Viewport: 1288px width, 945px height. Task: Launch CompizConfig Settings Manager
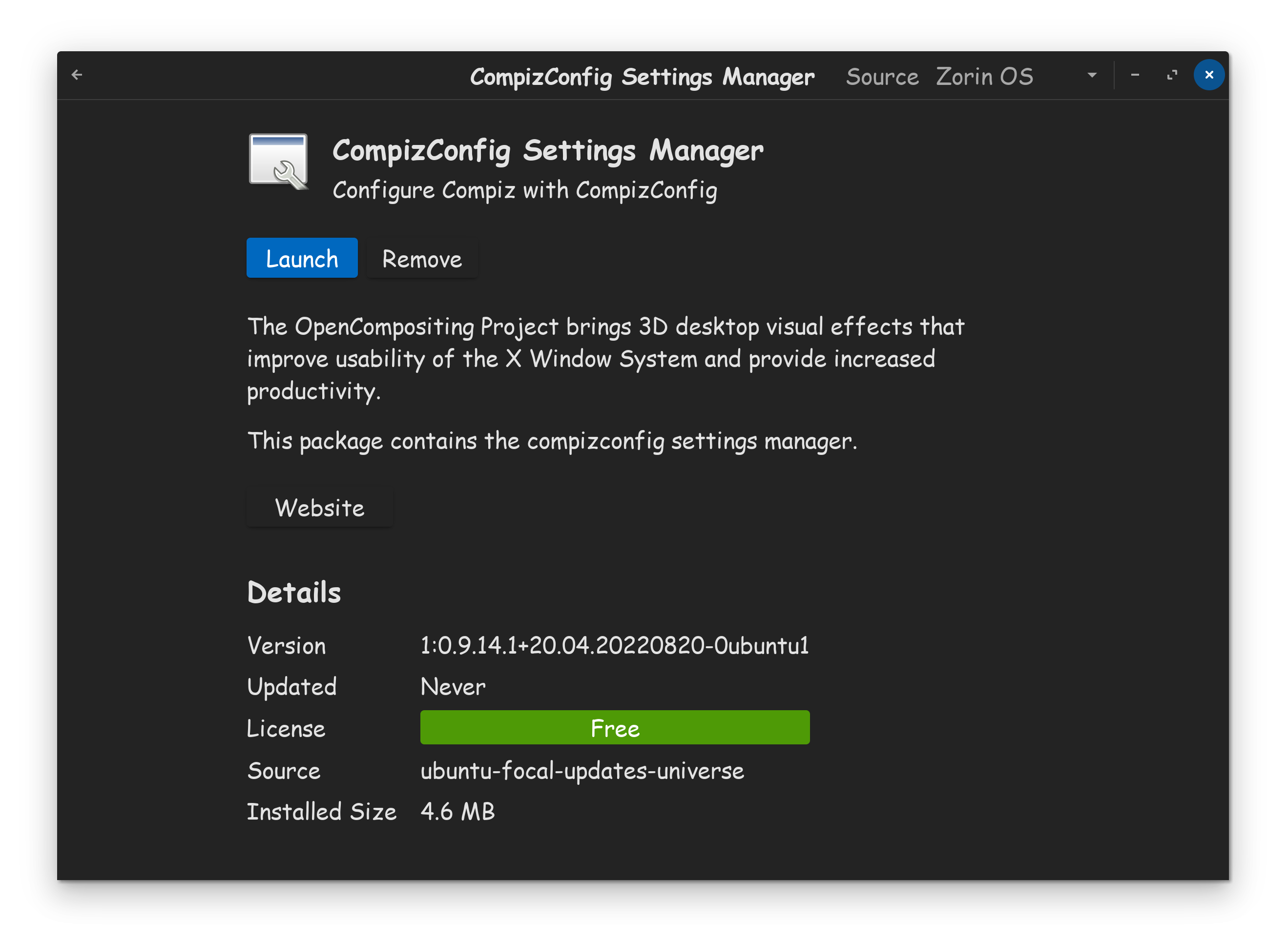[302, 259]
